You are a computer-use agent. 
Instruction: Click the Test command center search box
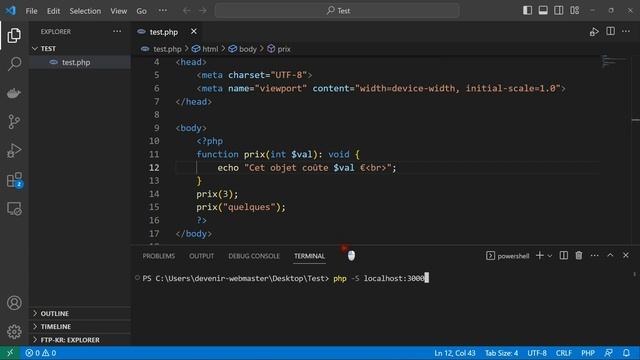point(337,11)
